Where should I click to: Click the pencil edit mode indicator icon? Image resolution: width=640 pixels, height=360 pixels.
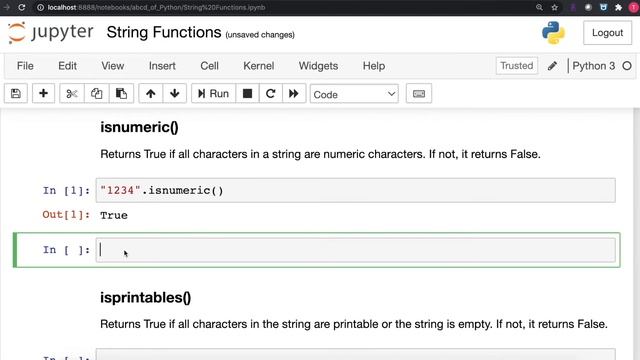552,66
